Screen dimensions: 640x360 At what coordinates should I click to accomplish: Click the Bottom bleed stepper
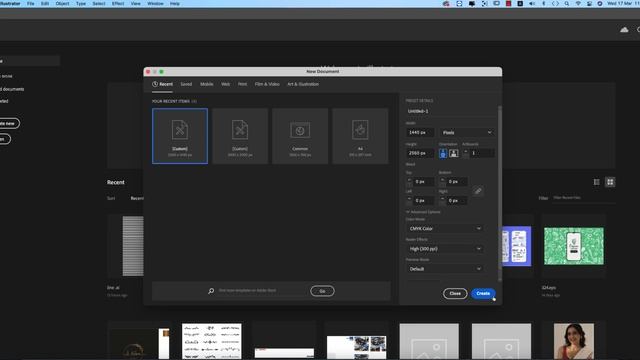point(442,181)
